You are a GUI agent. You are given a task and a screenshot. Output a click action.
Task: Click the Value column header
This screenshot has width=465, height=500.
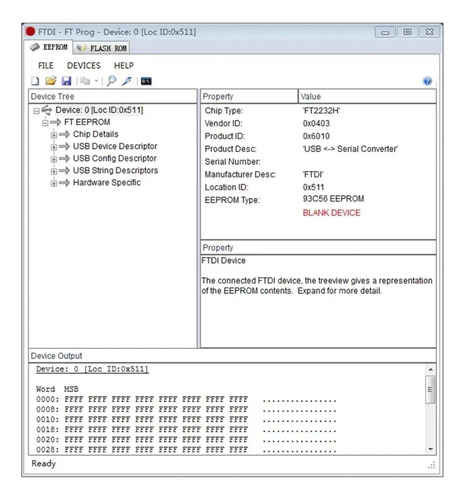coord(367,96)
